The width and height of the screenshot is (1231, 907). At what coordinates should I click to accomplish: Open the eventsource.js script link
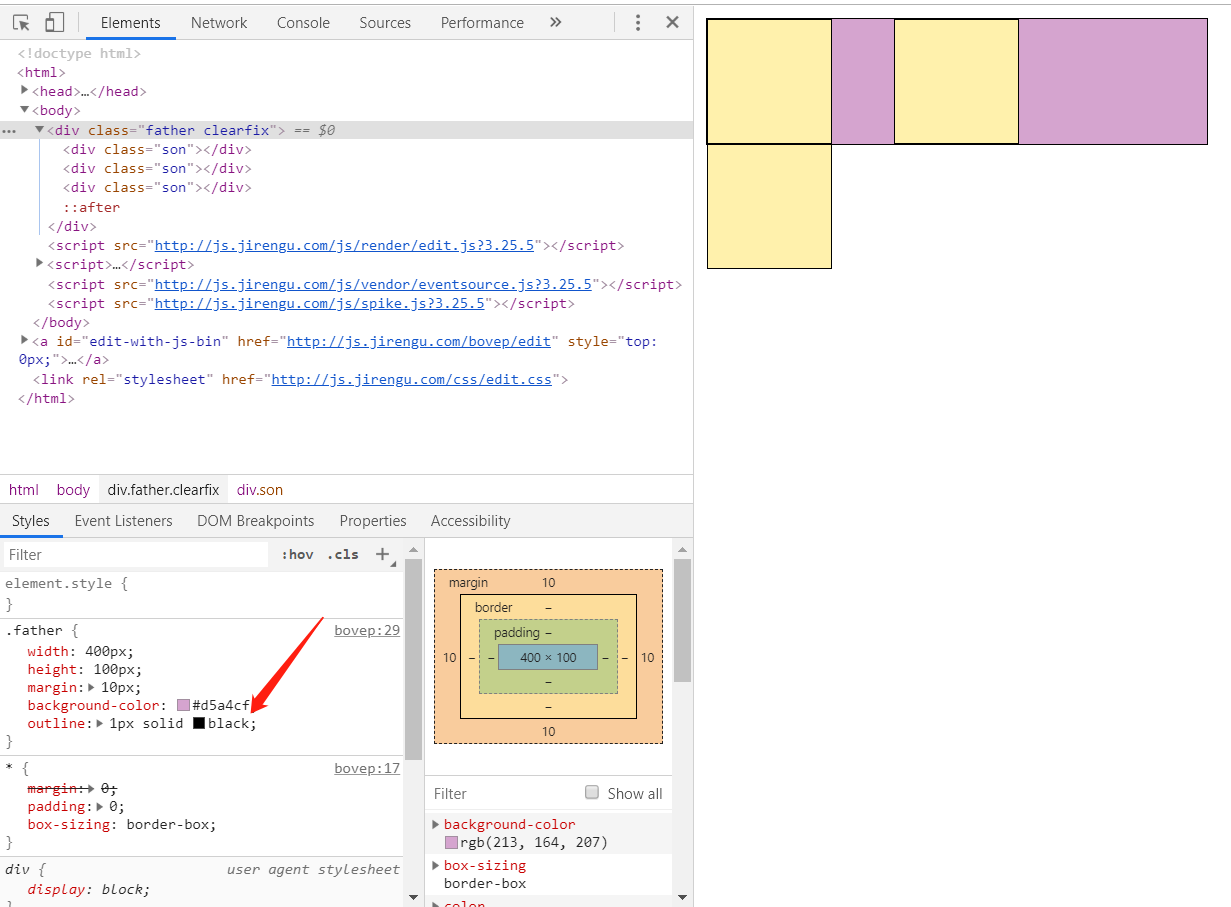(x=375, y=284)
